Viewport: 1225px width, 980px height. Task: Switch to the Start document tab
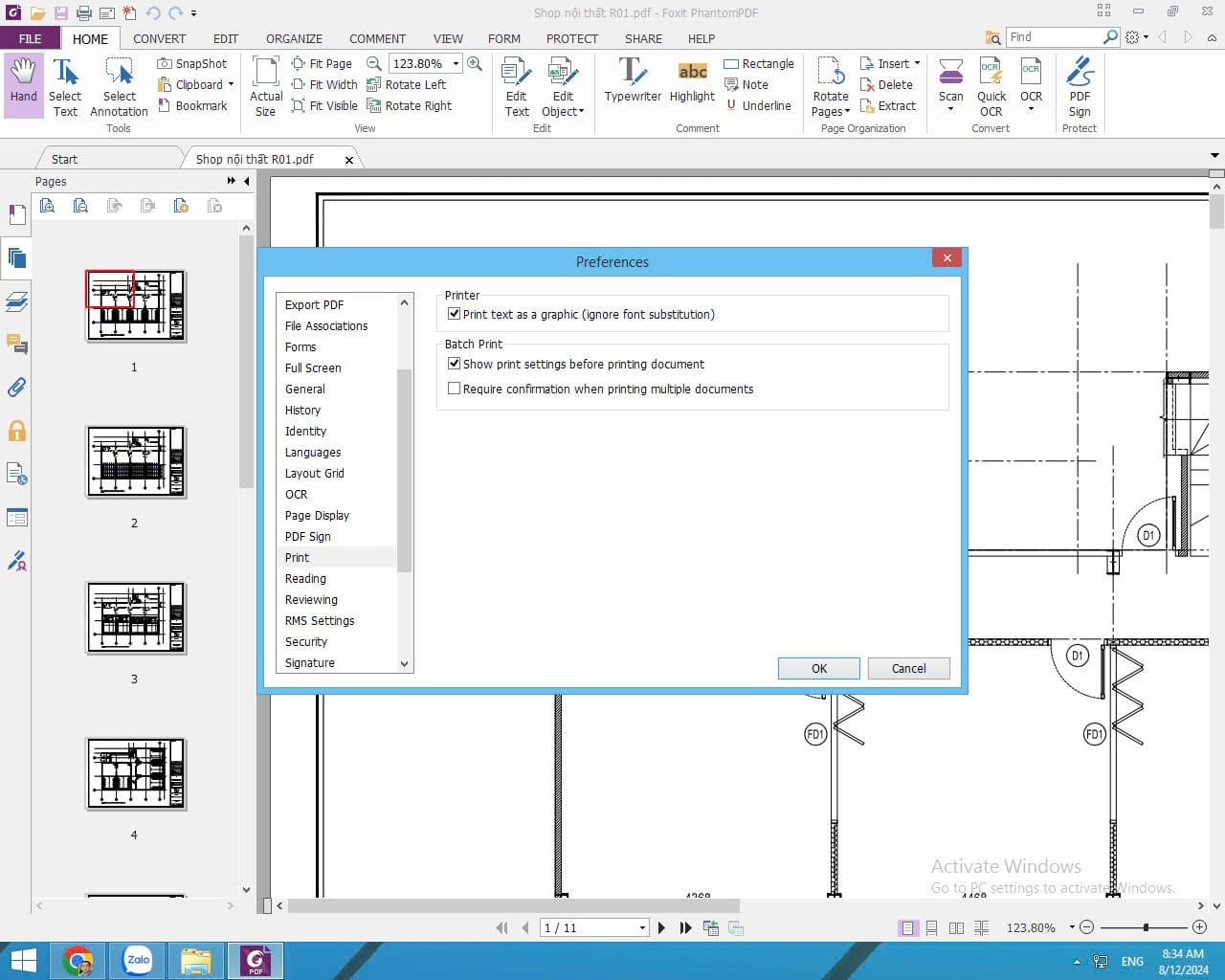64,159
